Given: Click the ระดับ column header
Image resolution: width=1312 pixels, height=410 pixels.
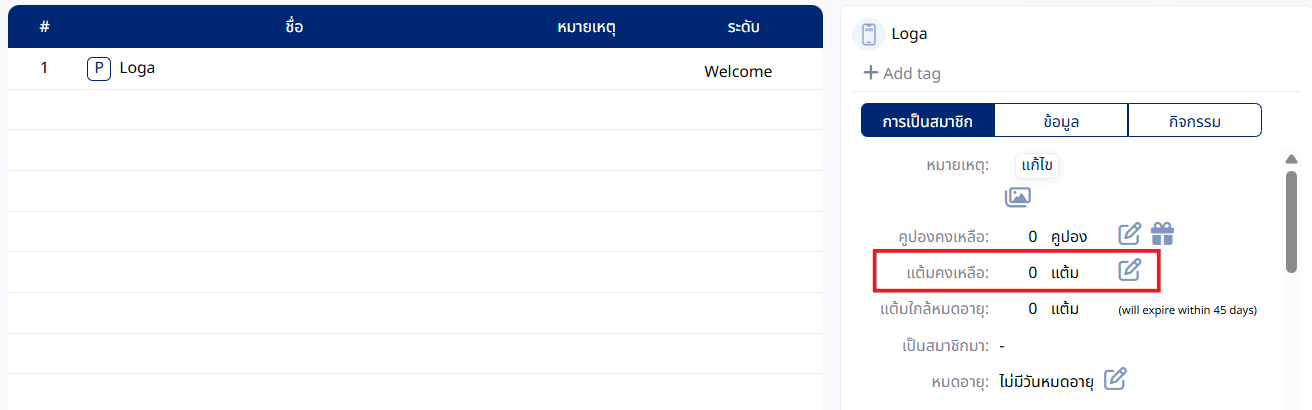Looking at the screenshot, I should pos(744,27).
